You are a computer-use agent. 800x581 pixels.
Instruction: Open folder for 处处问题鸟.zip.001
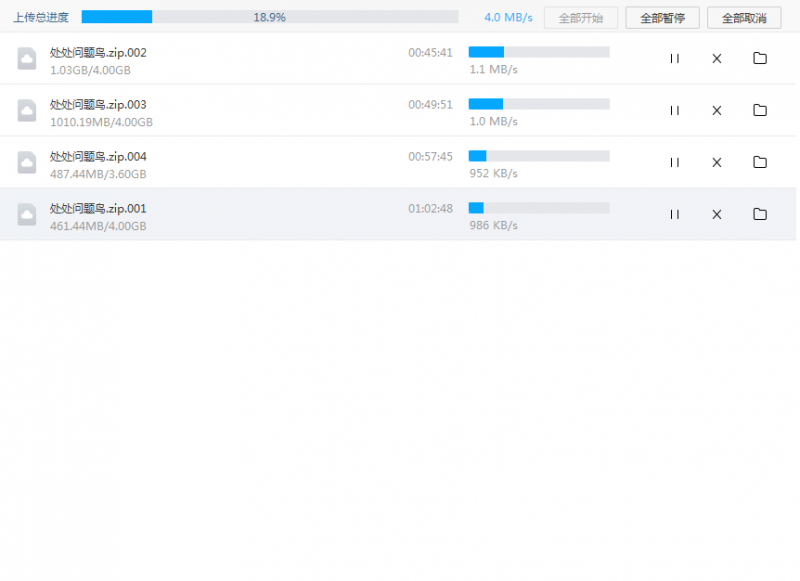tap(759, 214)
